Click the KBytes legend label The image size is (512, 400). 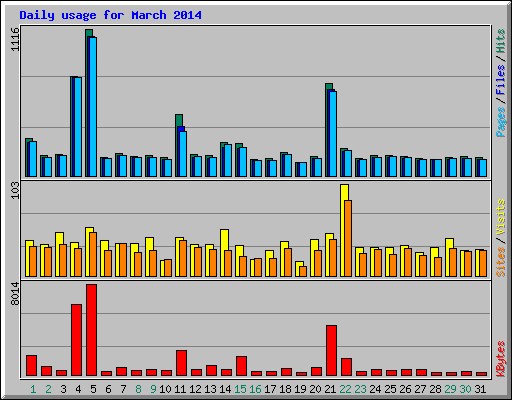click(x=501, y=359)
